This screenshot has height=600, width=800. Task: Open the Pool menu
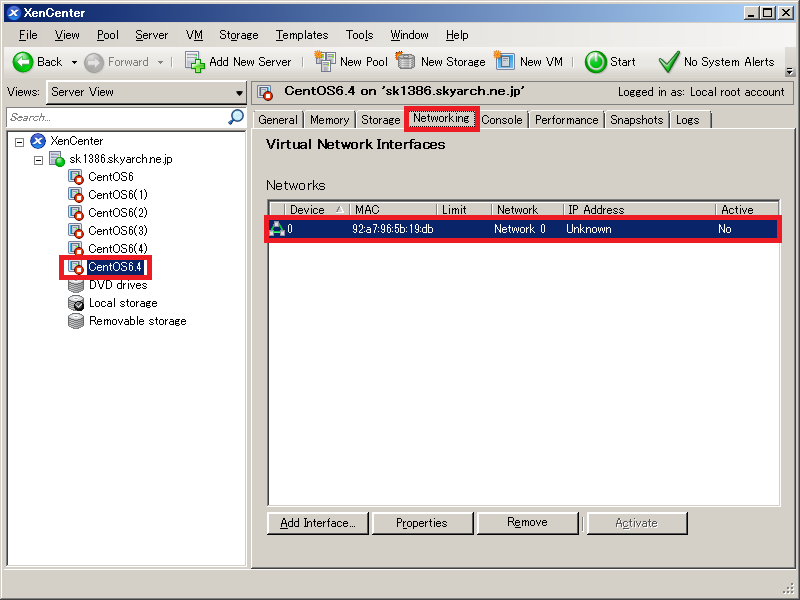click(x=108, y=35)
